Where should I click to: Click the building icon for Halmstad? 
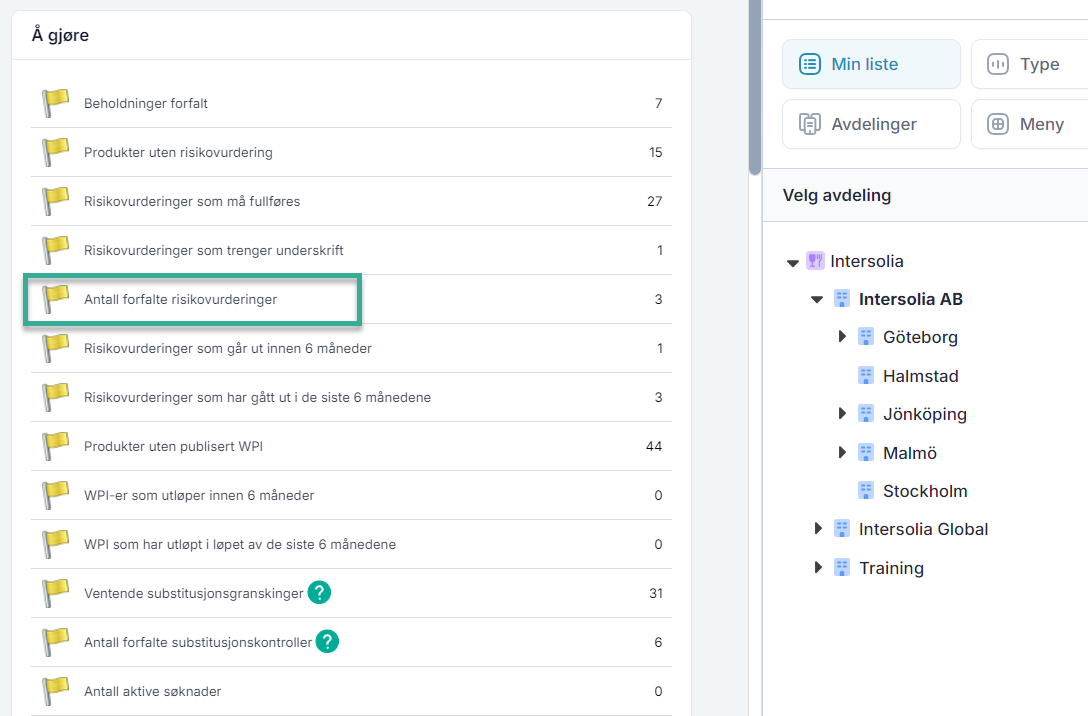[x=866, y=376]
